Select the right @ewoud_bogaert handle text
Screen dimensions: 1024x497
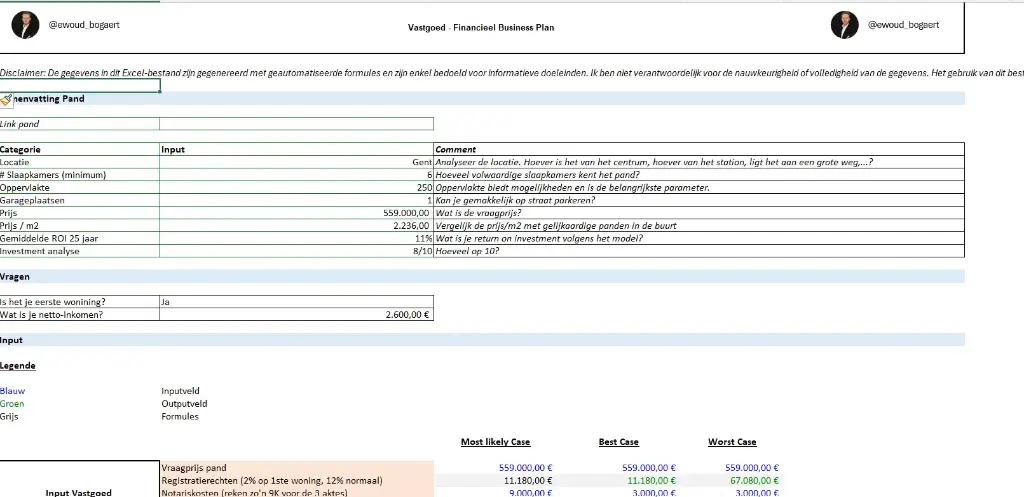[x=902, y=24]
